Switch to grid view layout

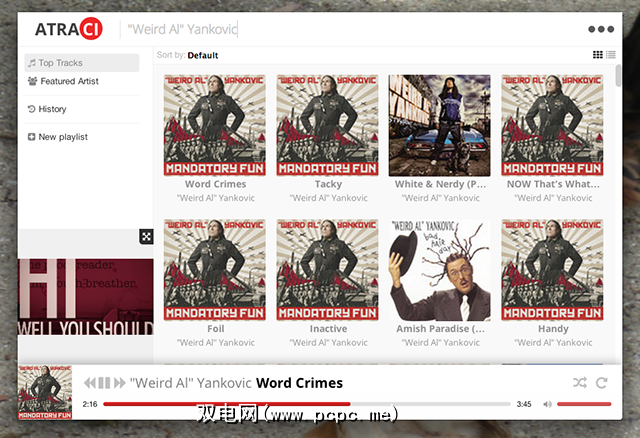[598, 55]
